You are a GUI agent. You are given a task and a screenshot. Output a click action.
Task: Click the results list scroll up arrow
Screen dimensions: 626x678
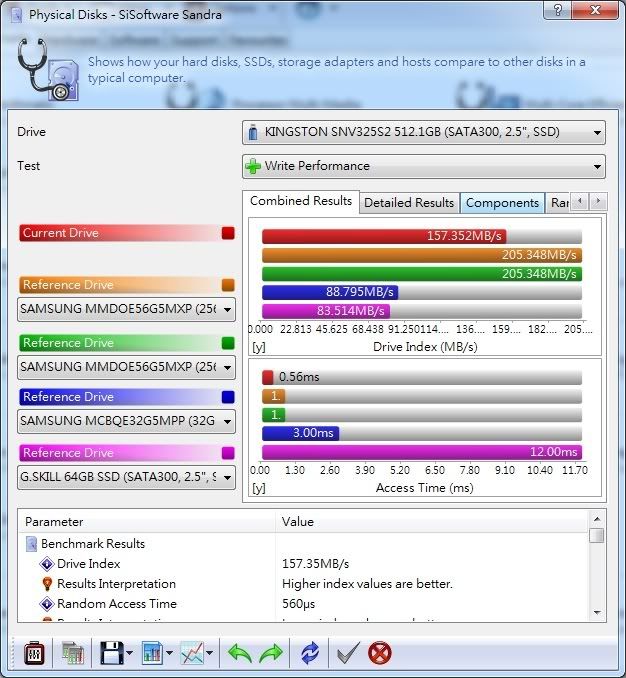597,519
